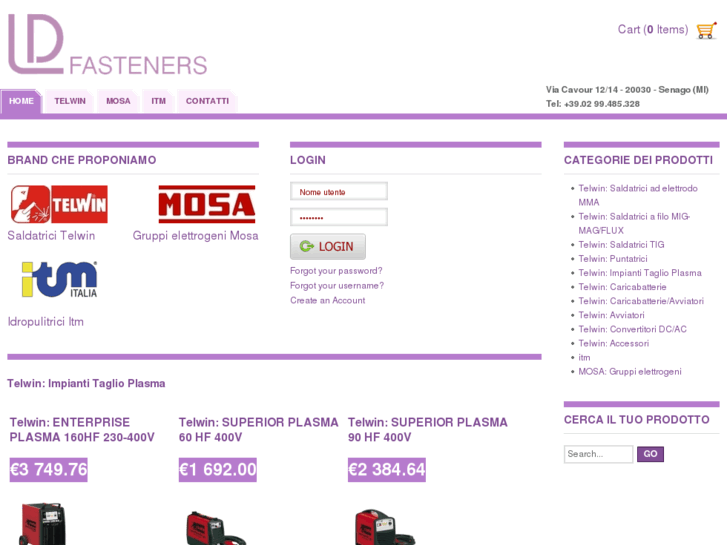Open Telwin: Accessori category

[x=614, y=344]
